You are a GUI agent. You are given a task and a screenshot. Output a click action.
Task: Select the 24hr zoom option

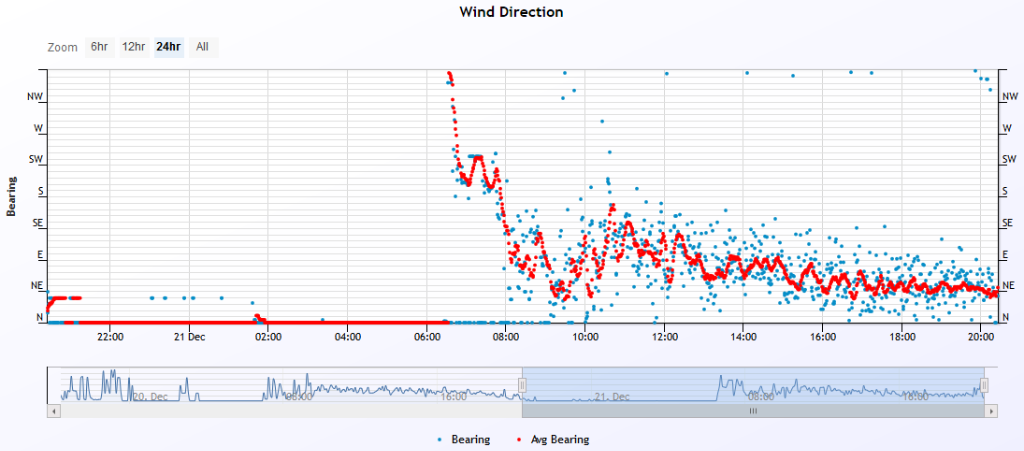pyautogui.click(x=168, y=47)
